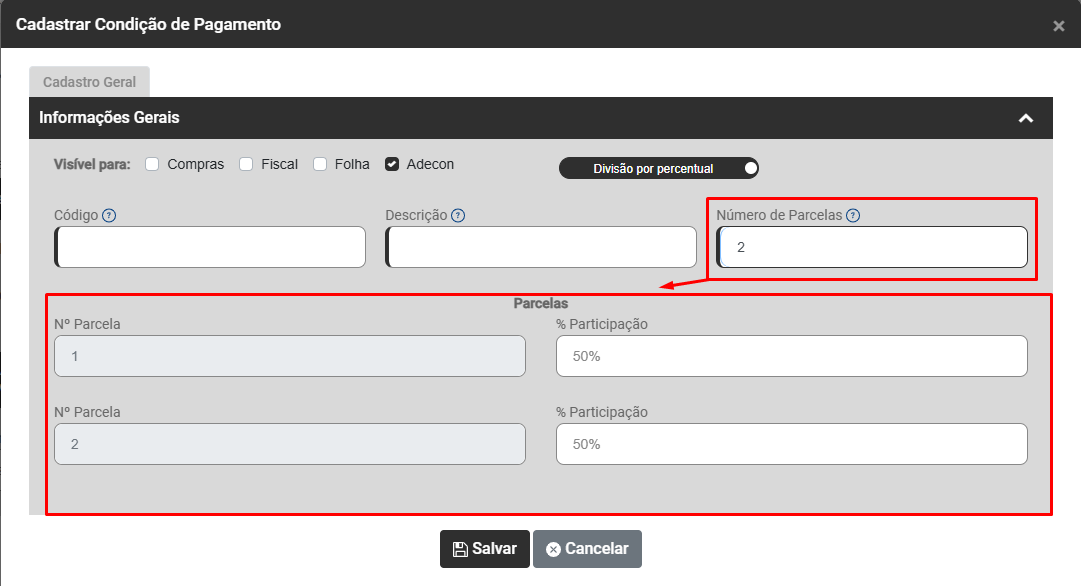Viewport: 1081px width, 586px height.
Task: Edit second installment % Participação field
Action: coord(791,444)
